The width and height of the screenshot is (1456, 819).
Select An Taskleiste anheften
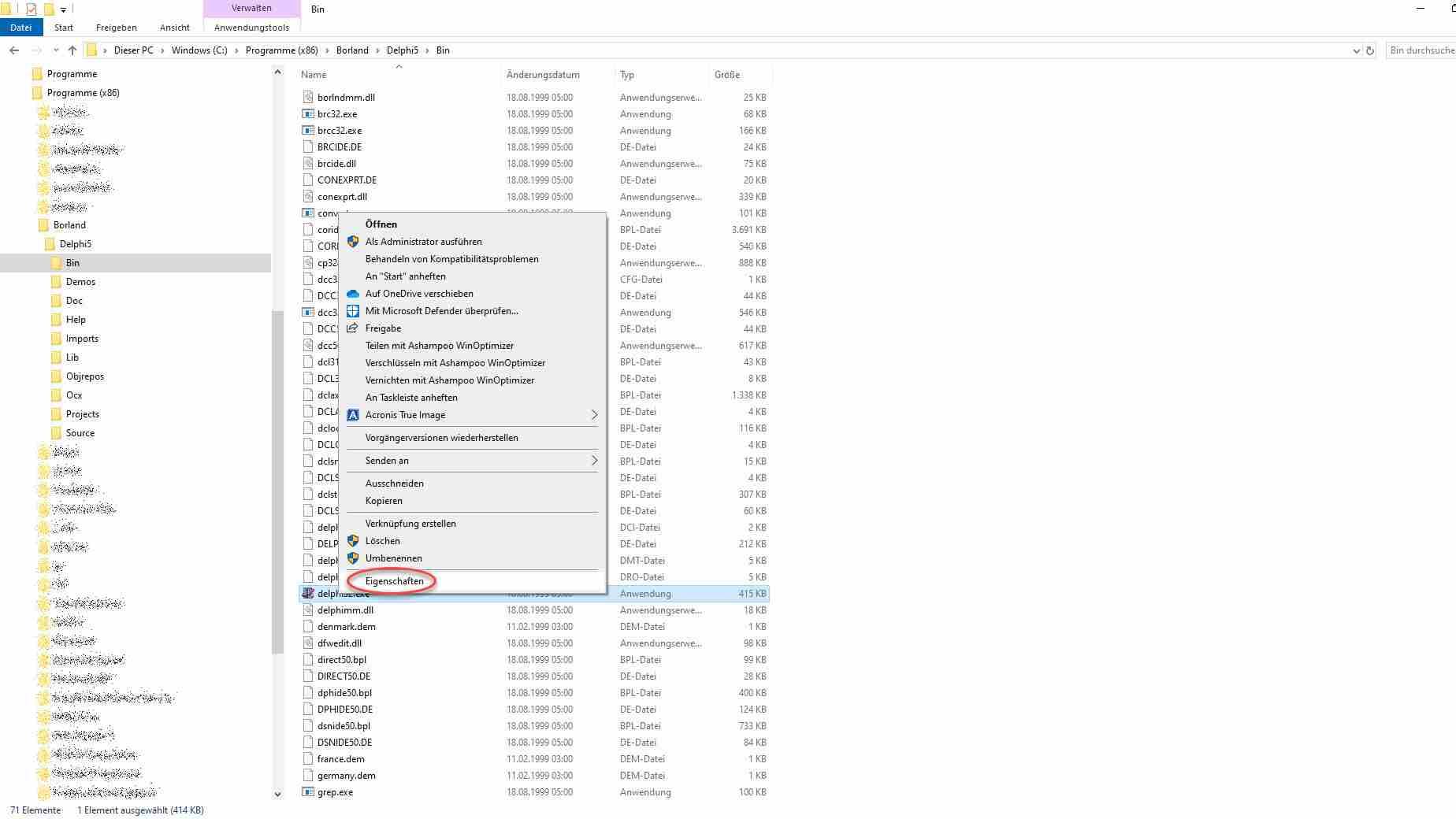[x=473, y=398]
